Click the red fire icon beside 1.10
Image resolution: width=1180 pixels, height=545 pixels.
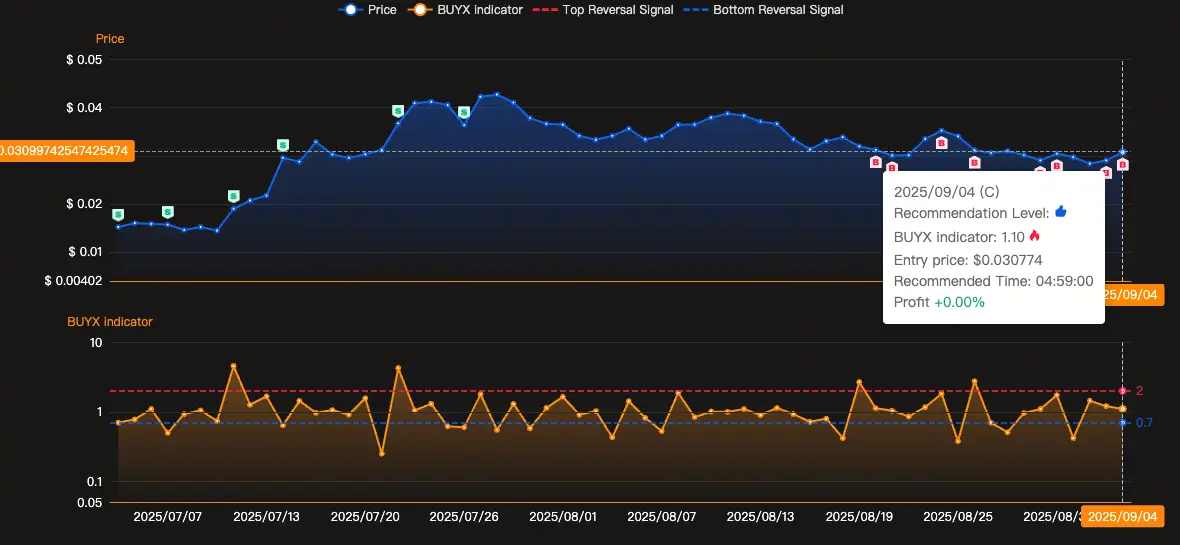pos(1034,236)
